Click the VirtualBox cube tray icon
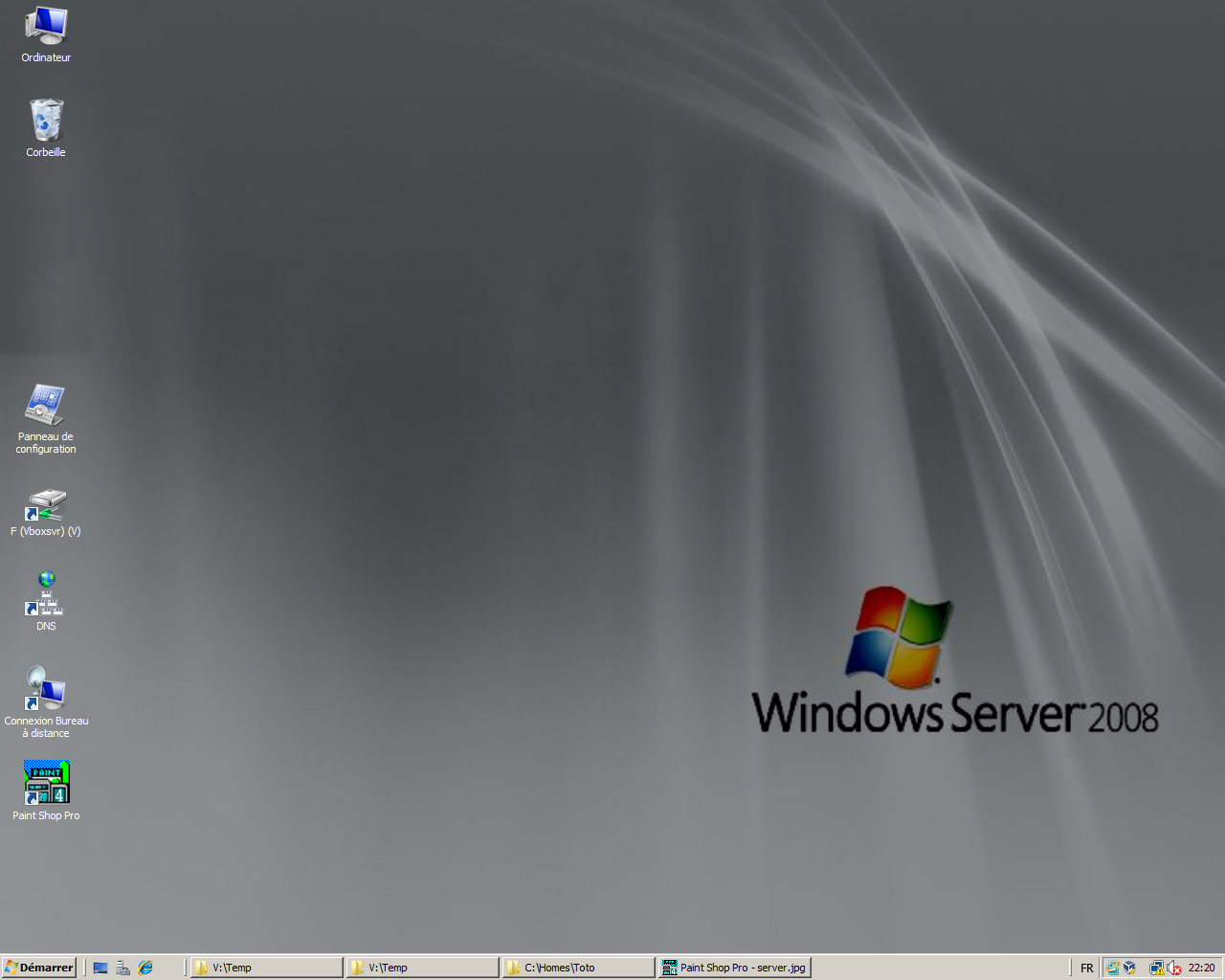The width and height of the screenshot is (1225, 980). click(1130, 968)
